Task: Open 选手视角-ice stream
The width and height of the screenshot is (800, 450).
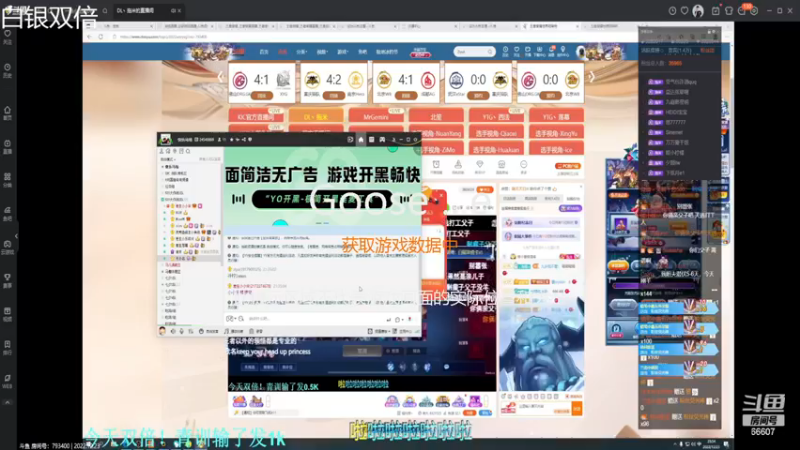Action: click(557, 149)
